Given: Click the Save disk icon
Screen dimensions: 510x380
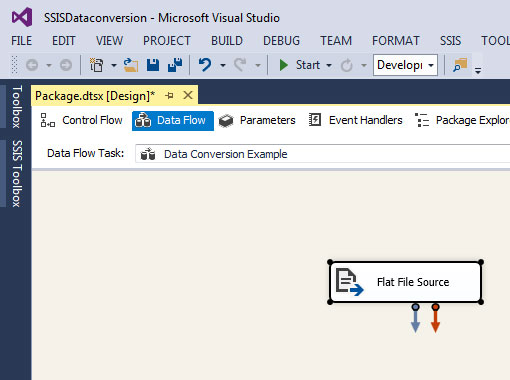Looking at the screenshot, I should (153, 65).
